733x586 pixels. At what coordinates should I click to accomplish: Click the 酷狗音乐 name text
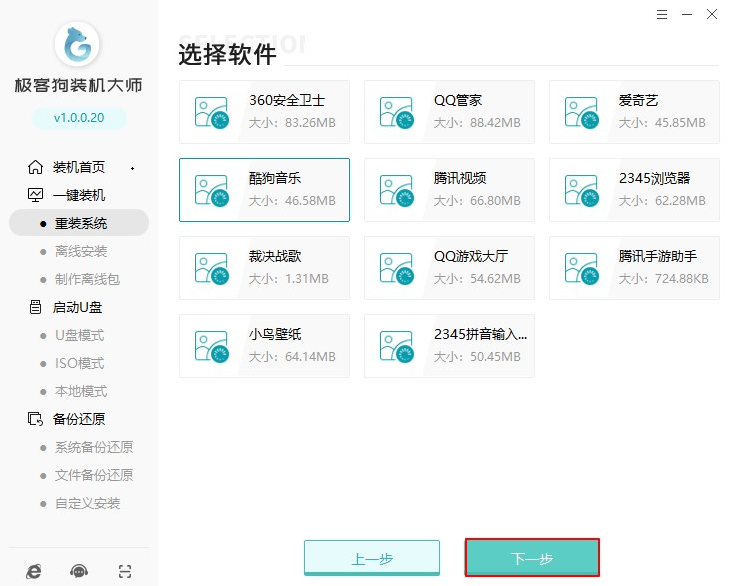point(275,179)
